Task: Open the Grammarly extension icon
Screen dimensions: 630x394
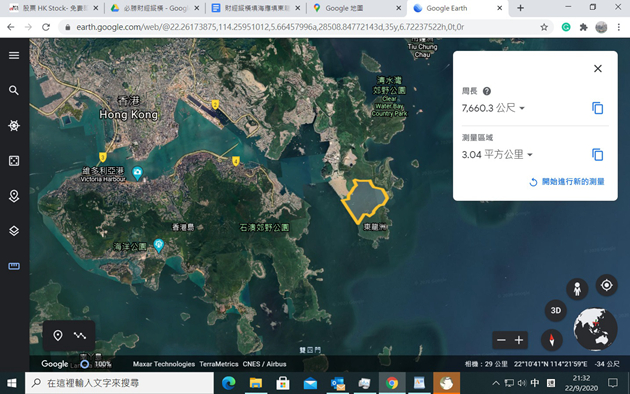Action: point(566,27)
